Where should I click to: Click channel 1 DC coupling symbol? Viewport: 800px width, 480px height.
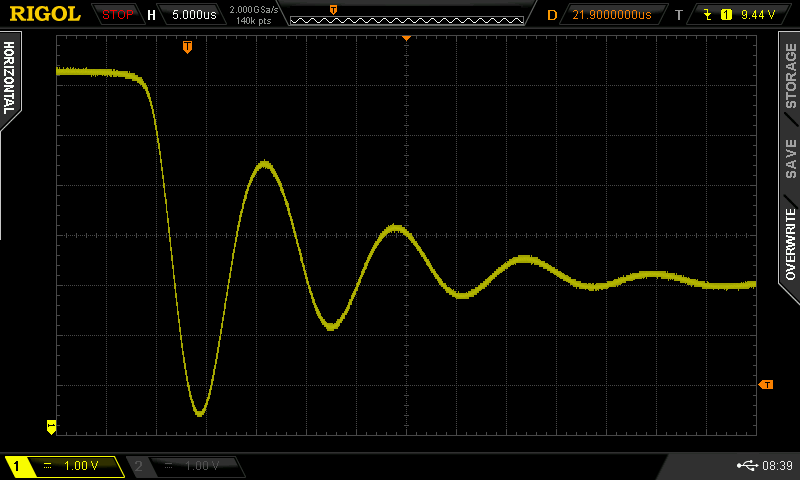coord(47,466)
